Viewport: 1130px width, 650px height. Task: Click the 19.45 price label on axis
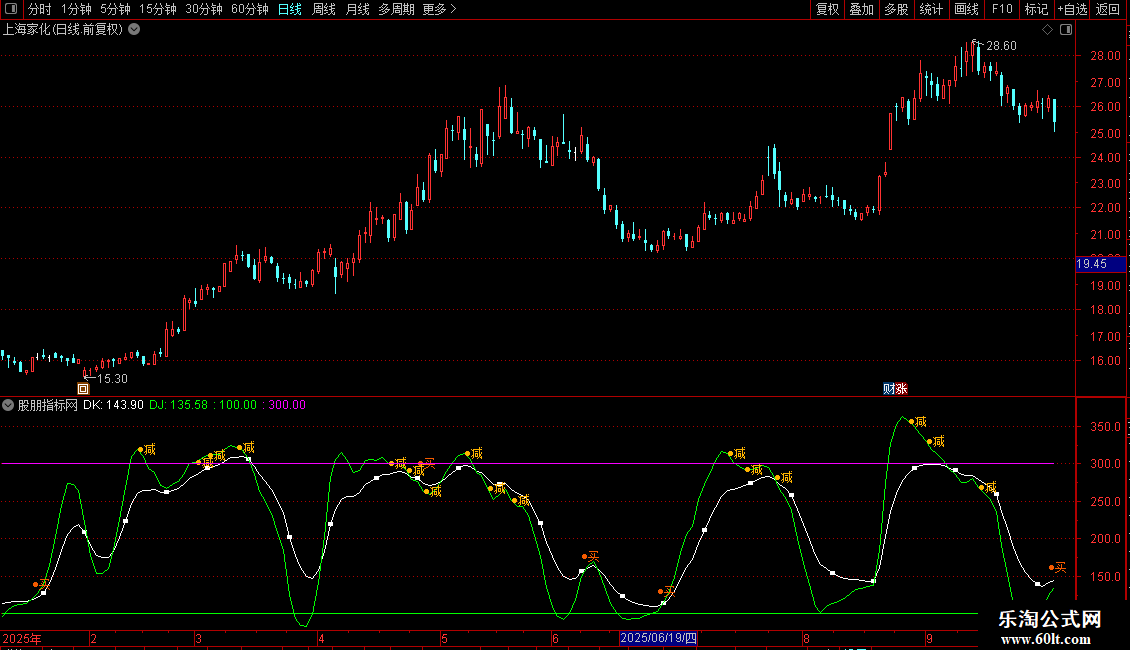[x=1091, y=264]
